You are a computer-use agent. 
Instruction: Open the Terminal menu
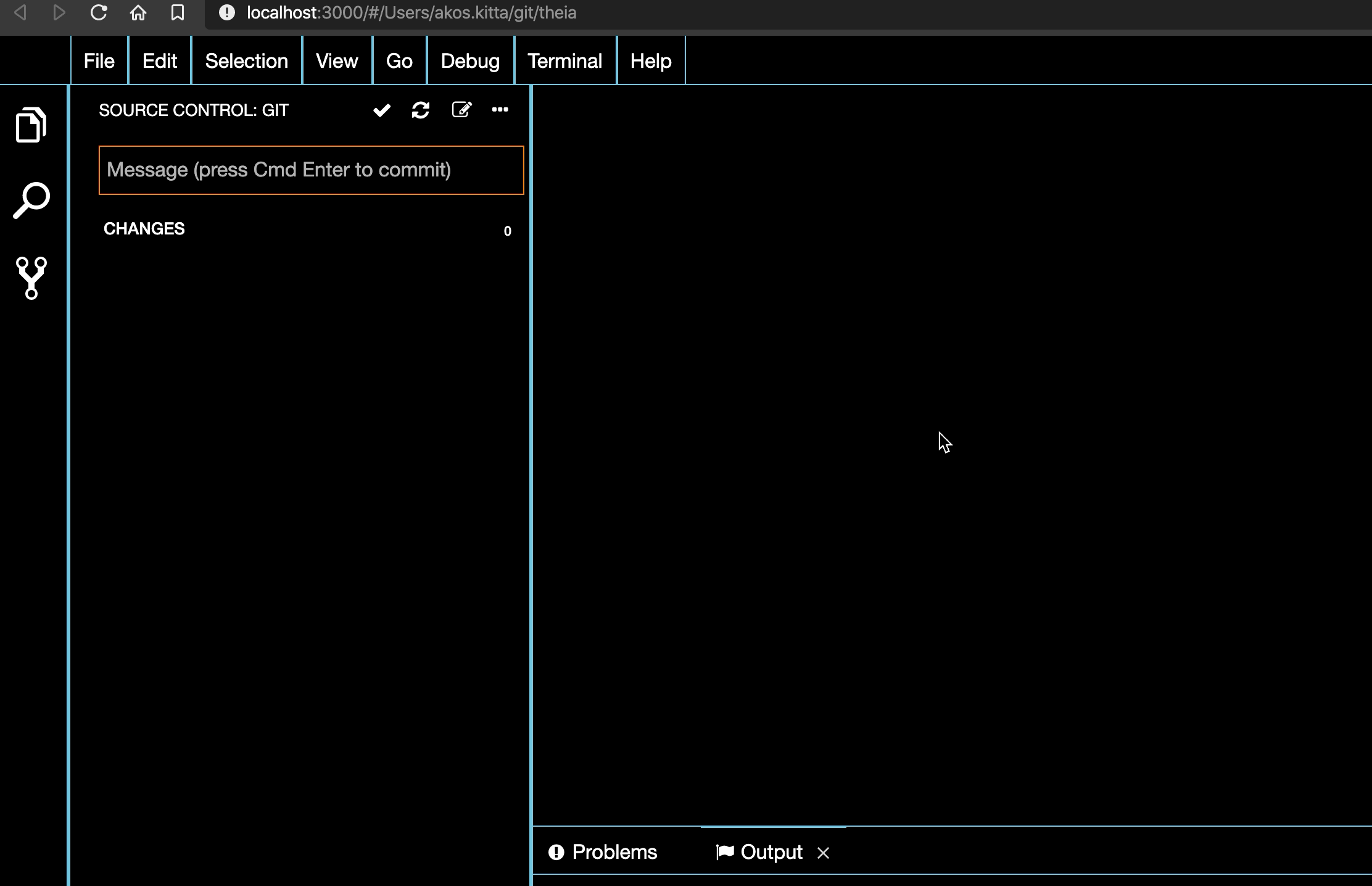564,60
